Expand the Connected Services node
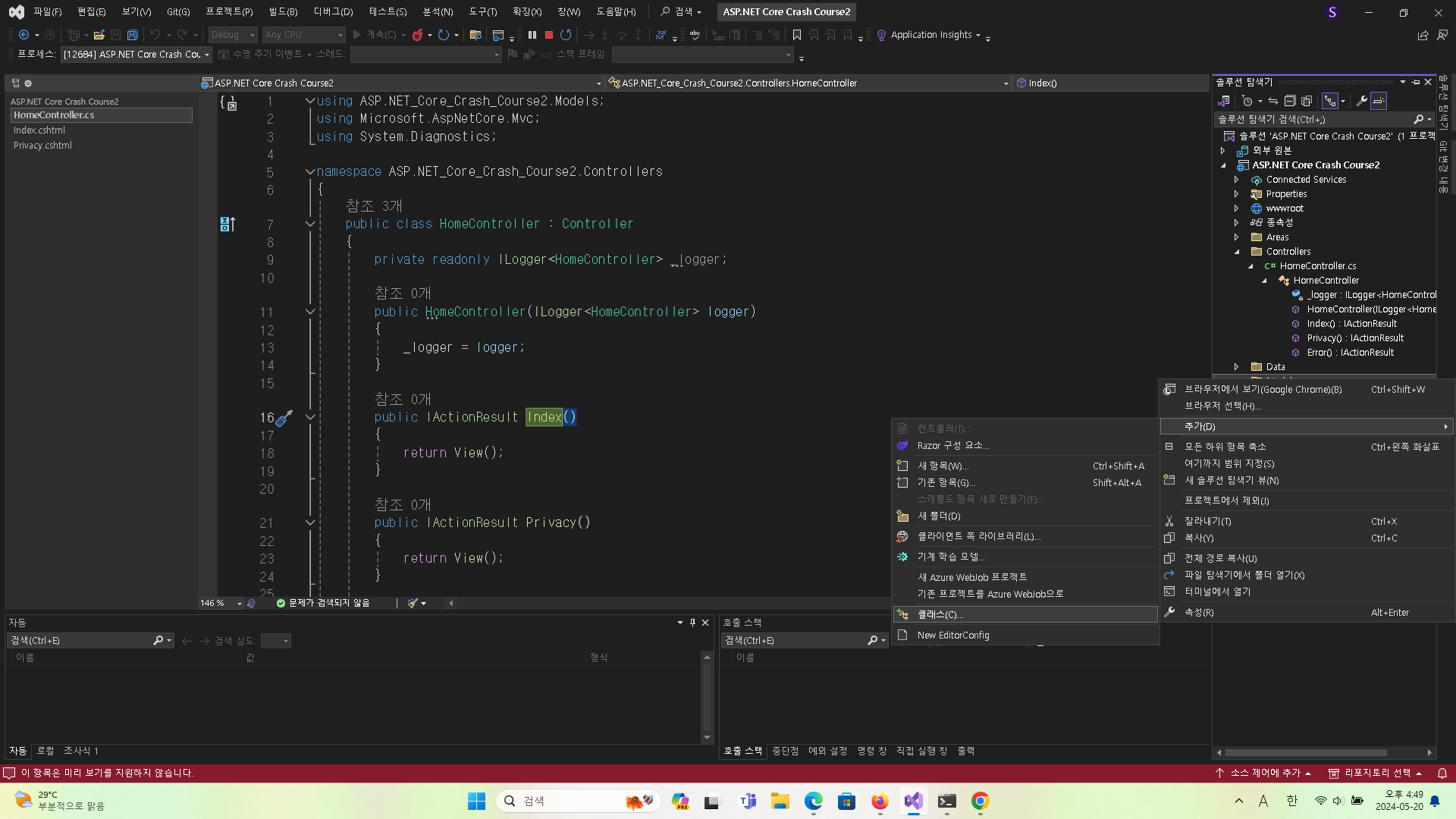Viewport: 1456px width, 819px height. [x=1236, y=180]
